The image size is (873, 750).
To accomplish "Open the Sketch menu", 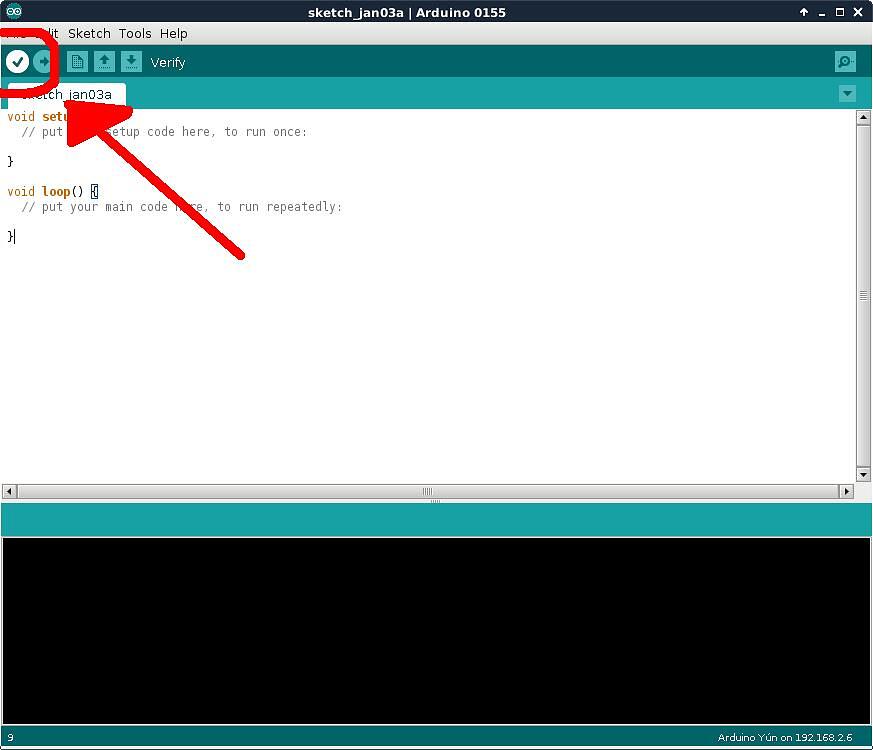I will (89, 33).
